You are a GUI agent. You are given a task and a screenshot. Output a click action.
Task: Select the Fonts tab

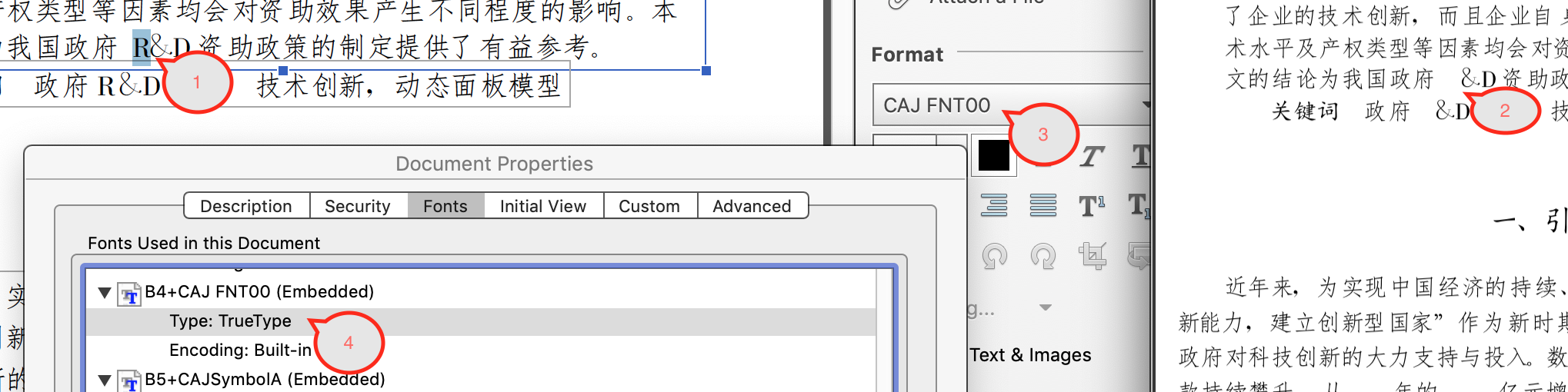pyautogui.click(x=445, y=206)
